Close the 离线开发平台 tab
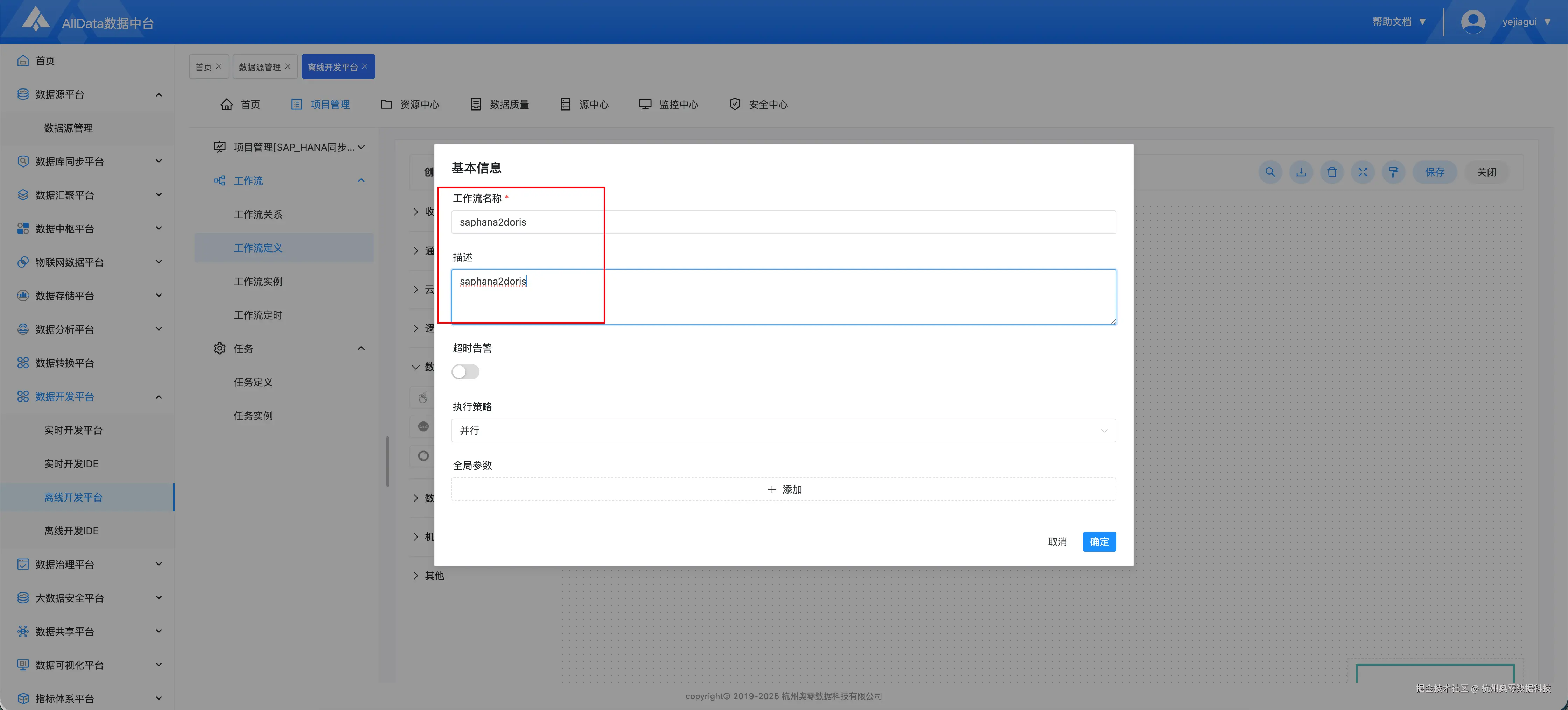The height and width of the screenshot is (710, 1568). (365, 66)
